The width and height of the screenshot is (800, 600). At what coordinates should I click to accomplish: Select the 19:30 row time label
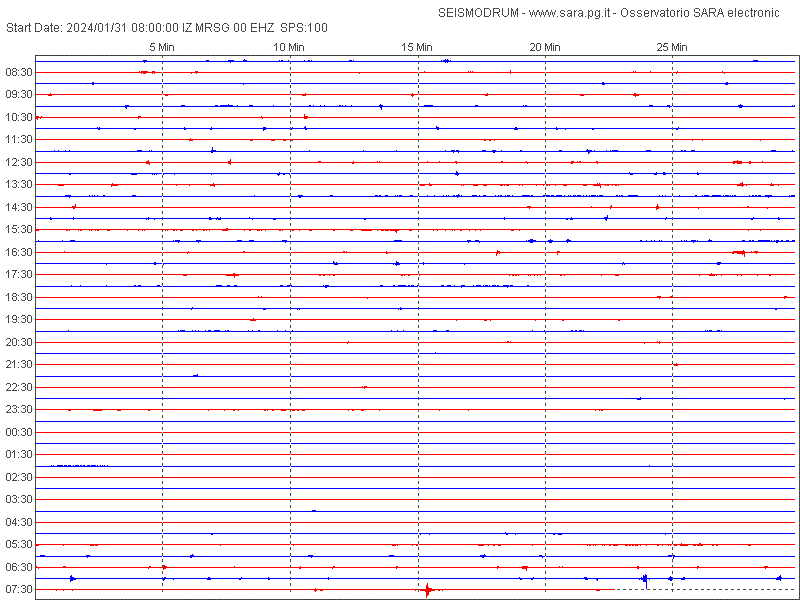pyautogui.click(x=19, y=319)
